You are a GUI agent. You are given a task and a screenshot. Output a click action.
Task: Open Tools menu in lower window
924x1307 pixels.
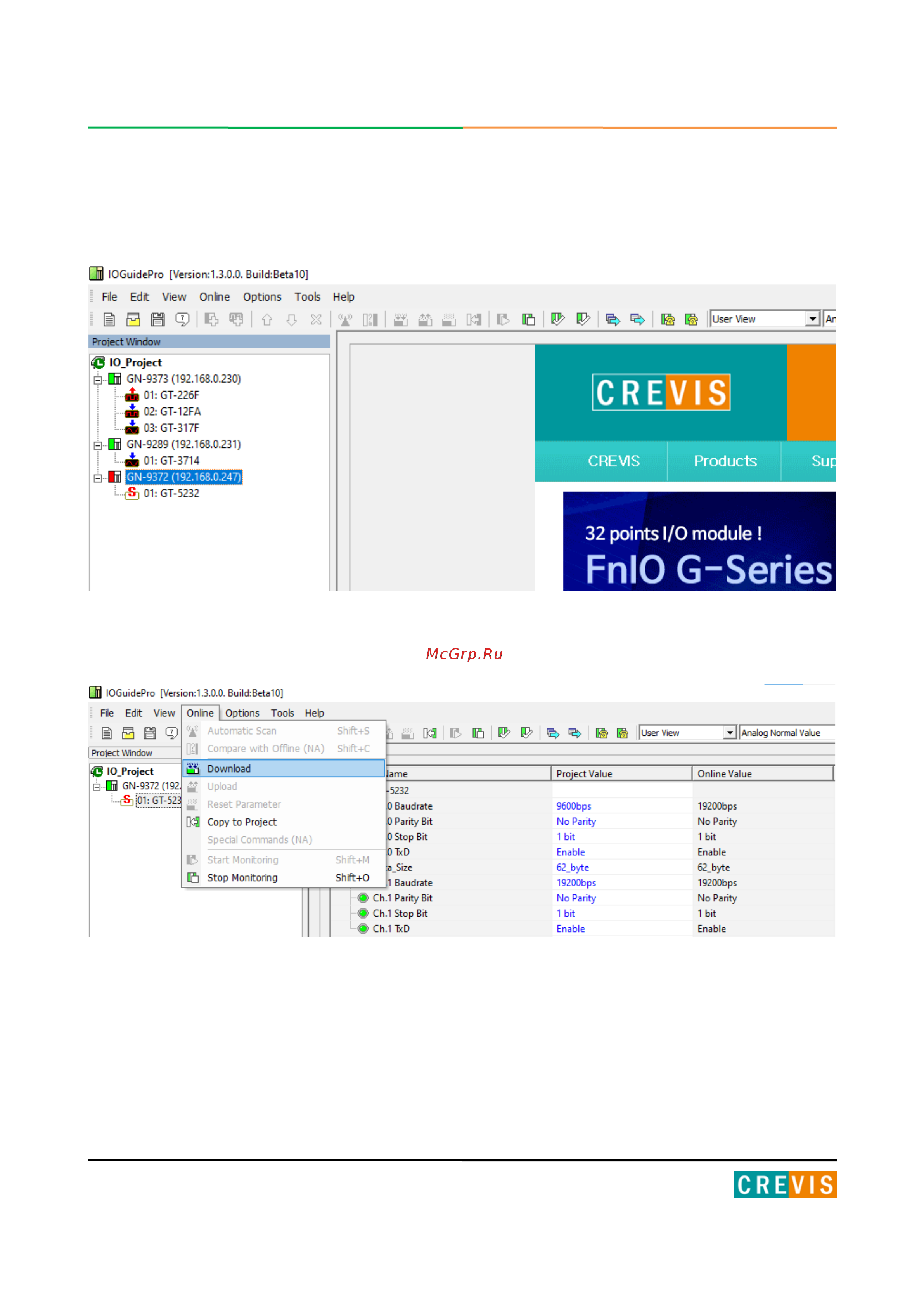282,713
